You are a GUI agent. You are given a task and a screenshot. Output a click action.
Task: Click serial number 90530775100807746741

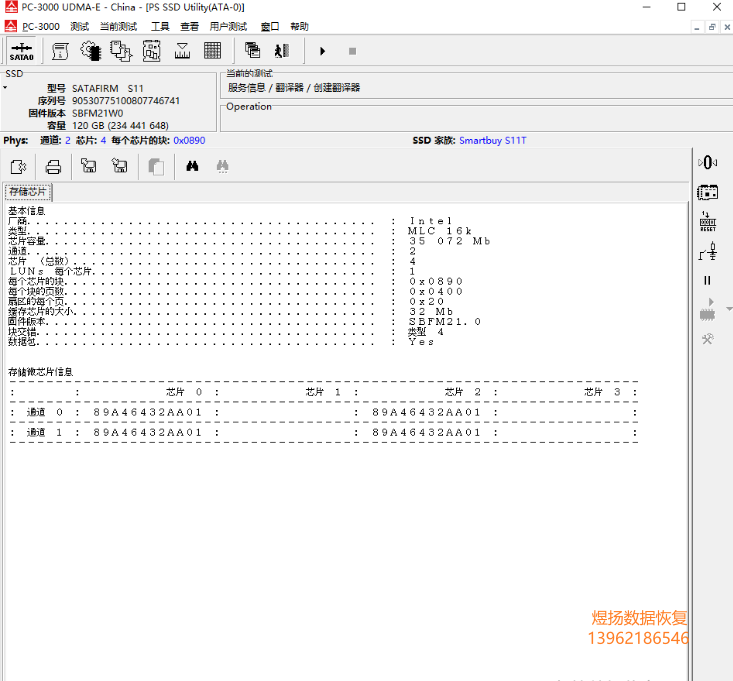pyautogui.click(x=126, y=101)
